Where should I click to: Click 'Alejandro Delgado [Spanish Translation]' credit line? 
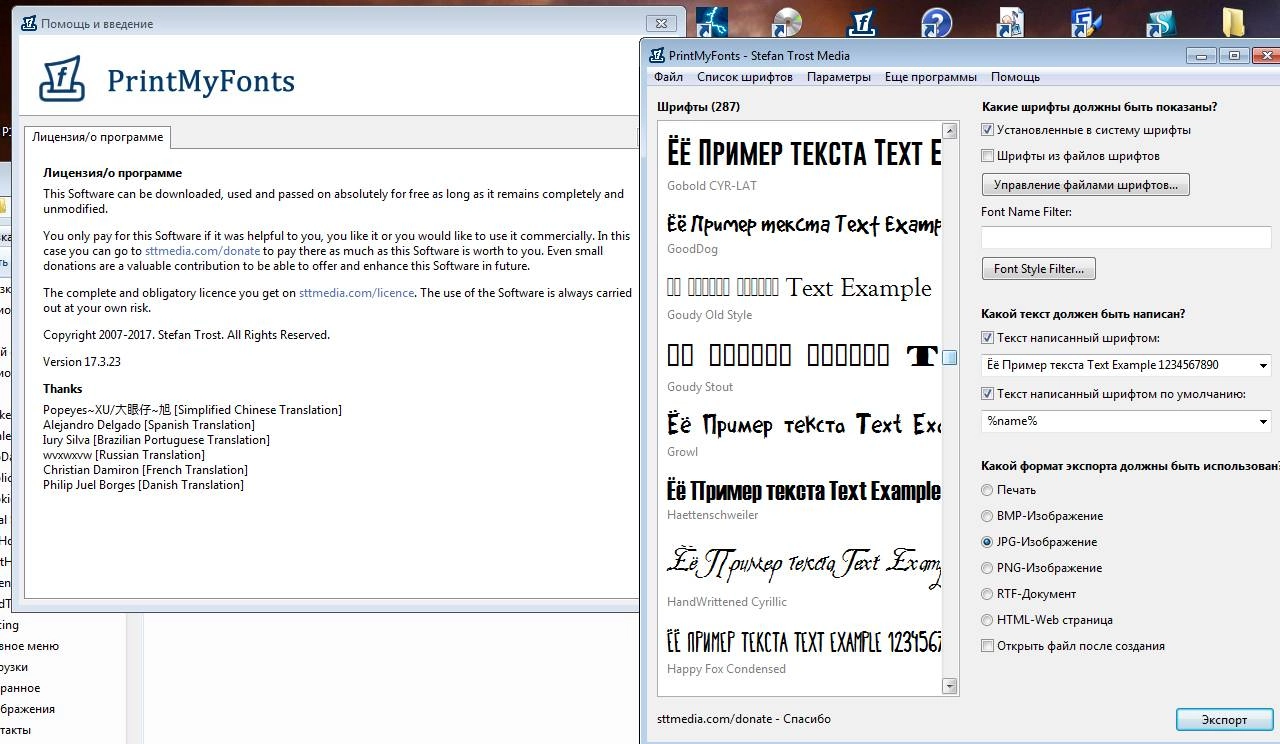(149, 425)
